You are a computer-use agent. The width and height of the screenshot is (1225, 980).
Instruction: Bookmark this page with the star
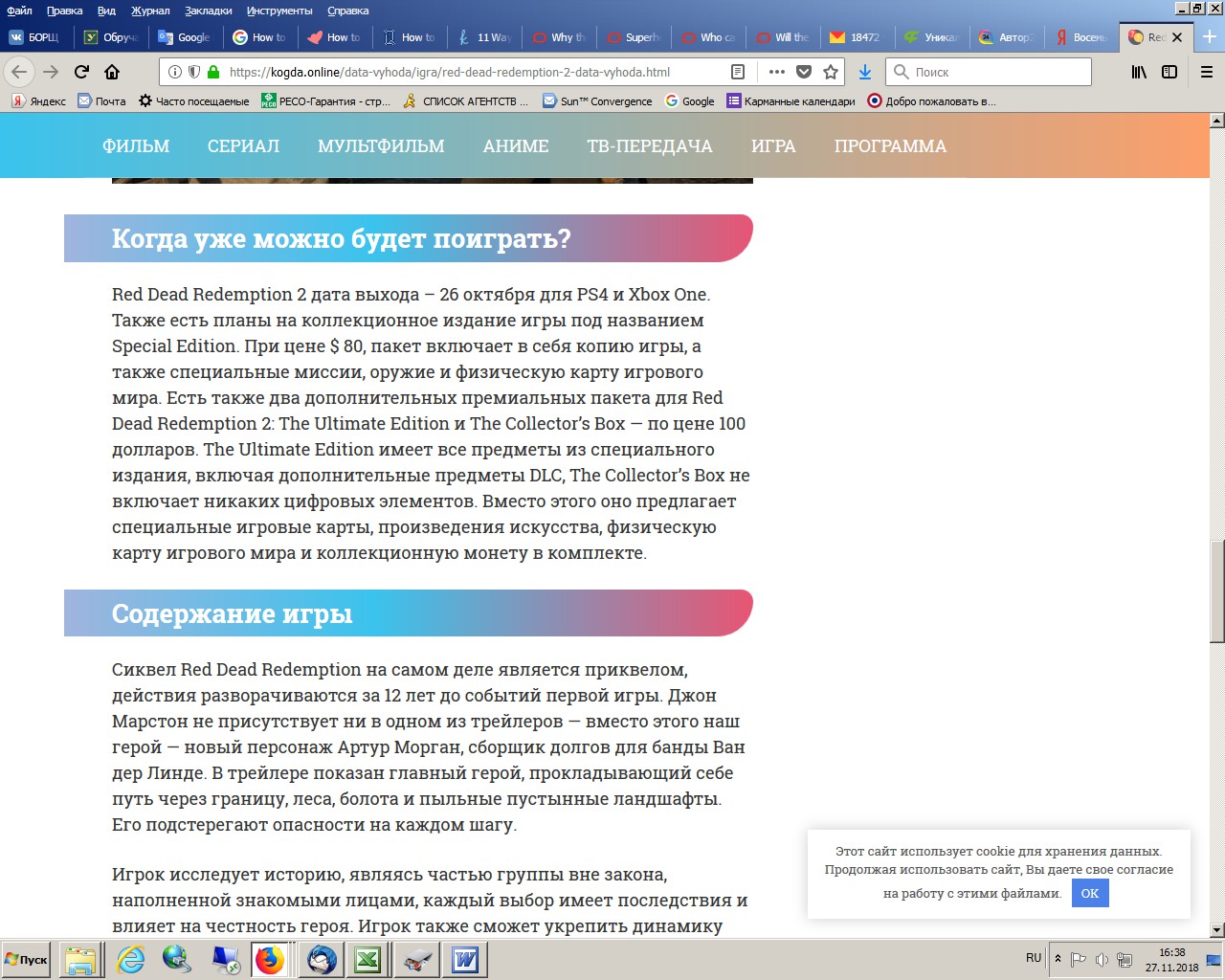831,72
